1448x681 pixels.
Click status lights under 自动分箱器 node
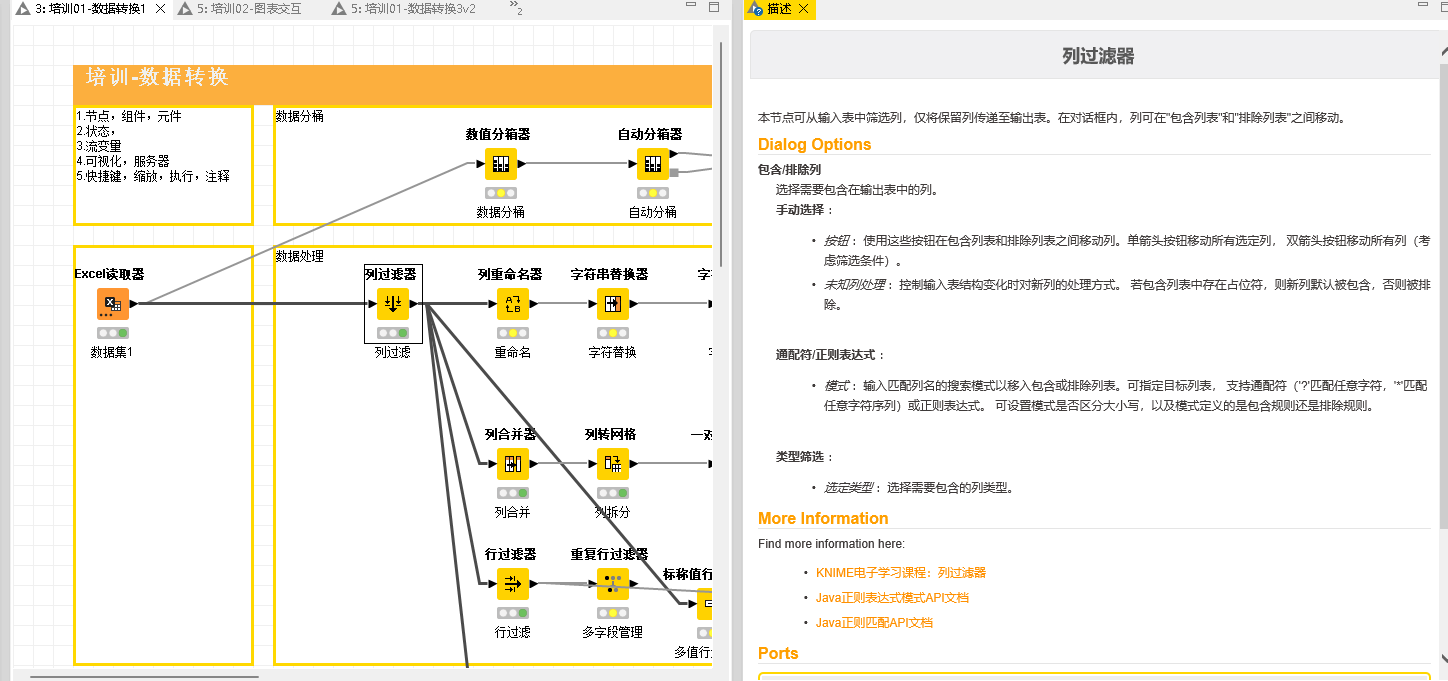[x=653, y=193]
